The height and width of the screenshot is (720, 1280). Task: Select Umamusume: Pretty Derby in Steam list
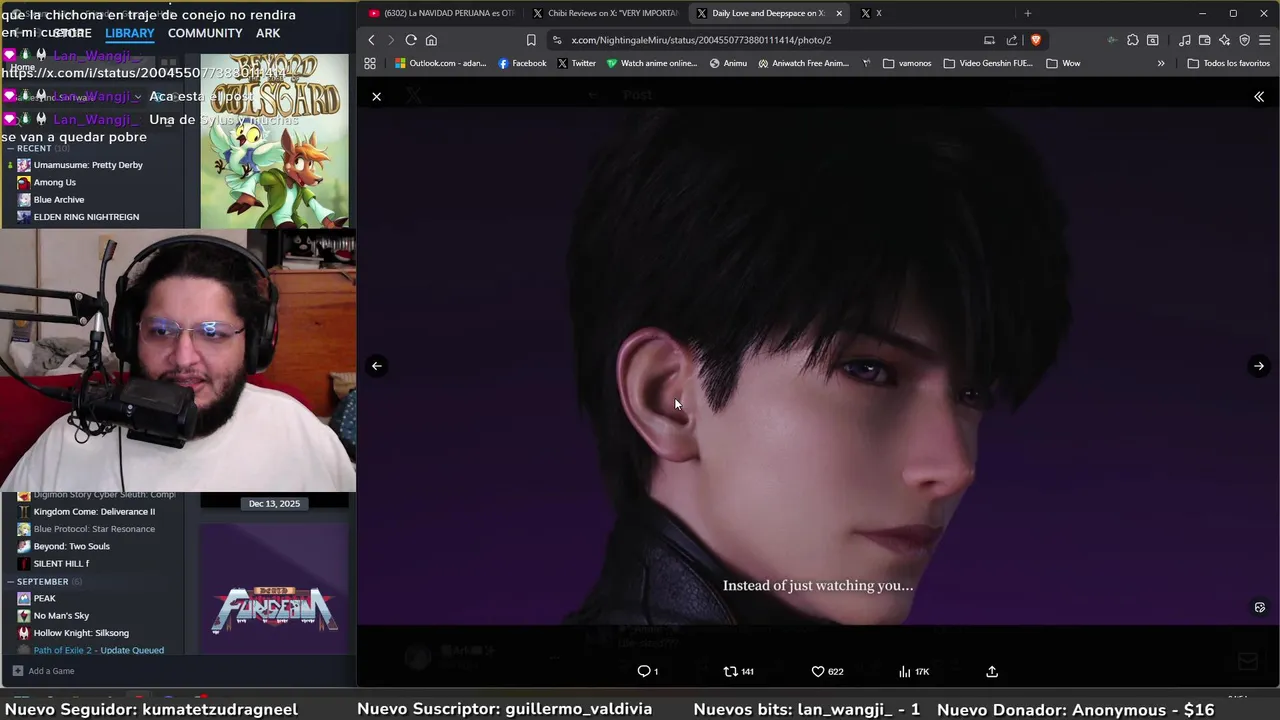88,165
